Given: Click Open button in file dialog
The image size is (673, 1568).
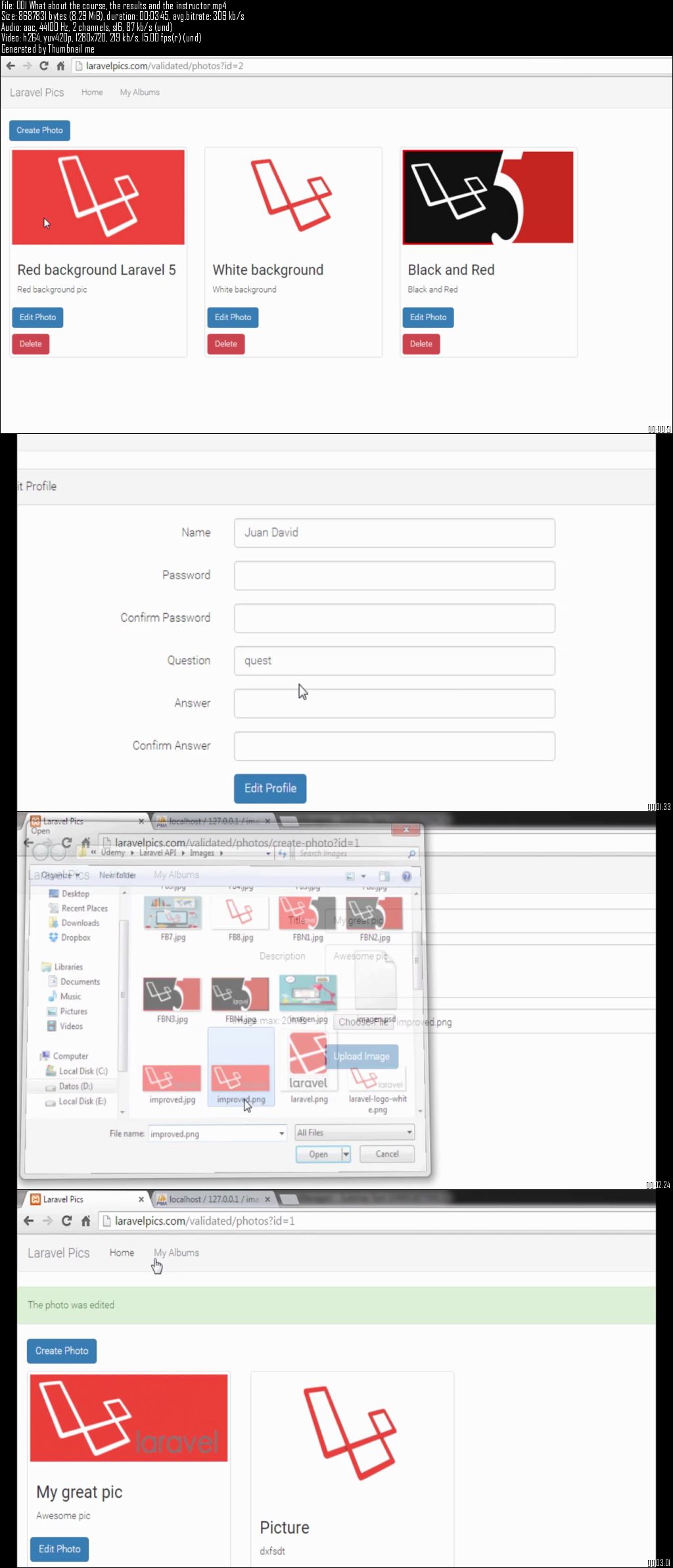Looking at the screenshot, I should coord(318,1154).
